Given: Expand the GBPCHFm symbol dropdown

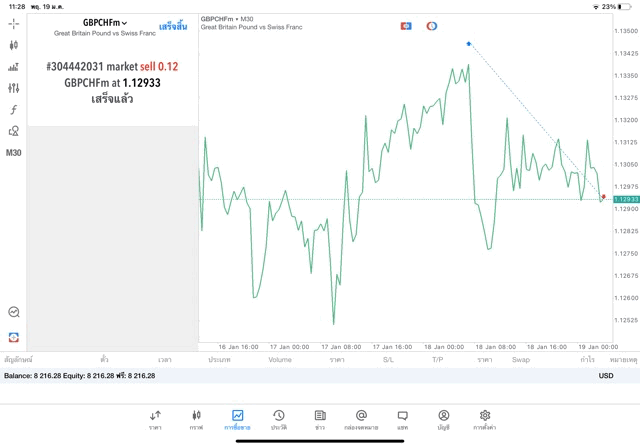Looking at the screenshot, I should pos(105,23).
